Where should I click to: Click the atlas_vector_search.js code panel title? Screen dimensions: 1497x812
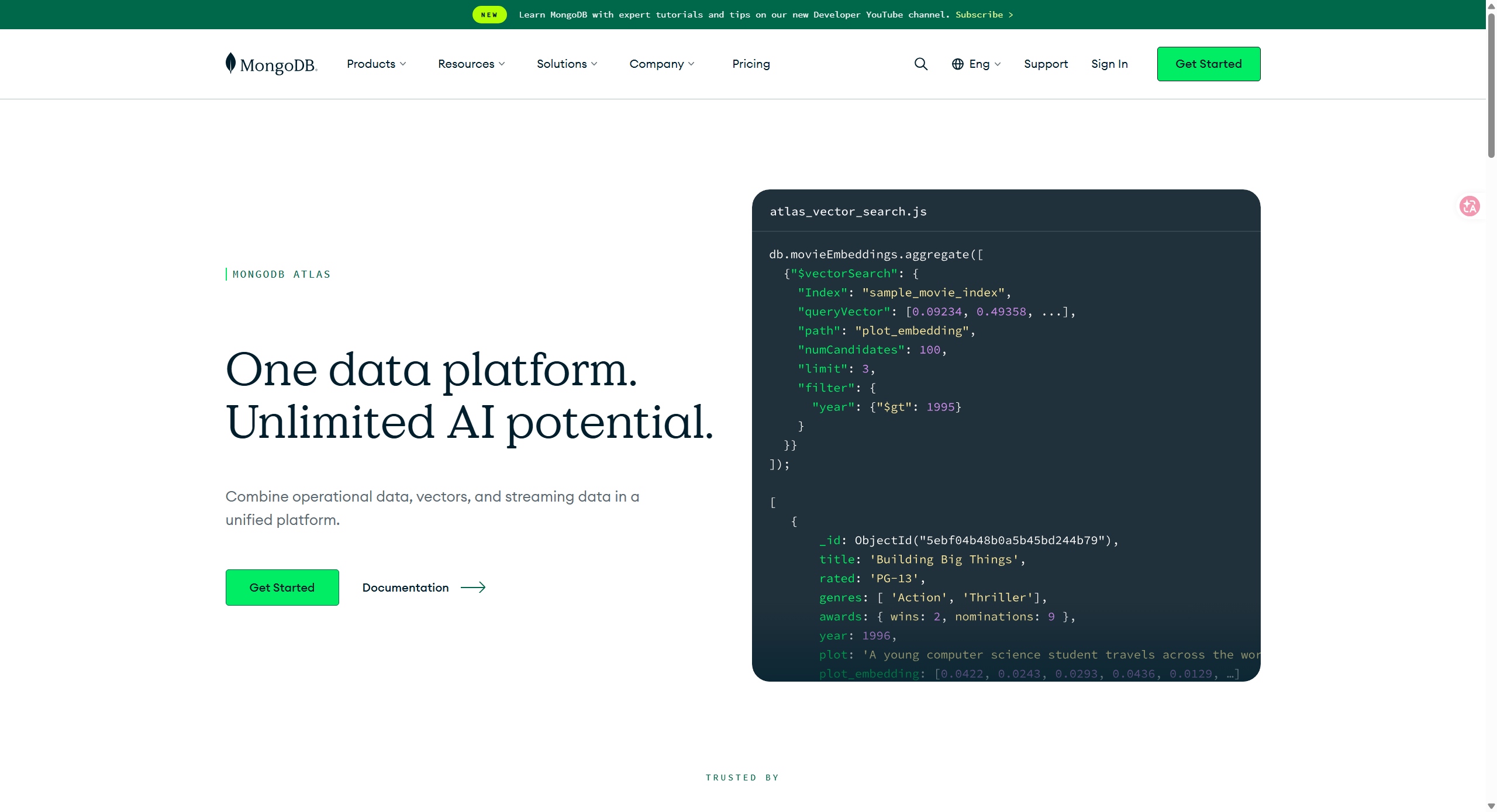848,212
